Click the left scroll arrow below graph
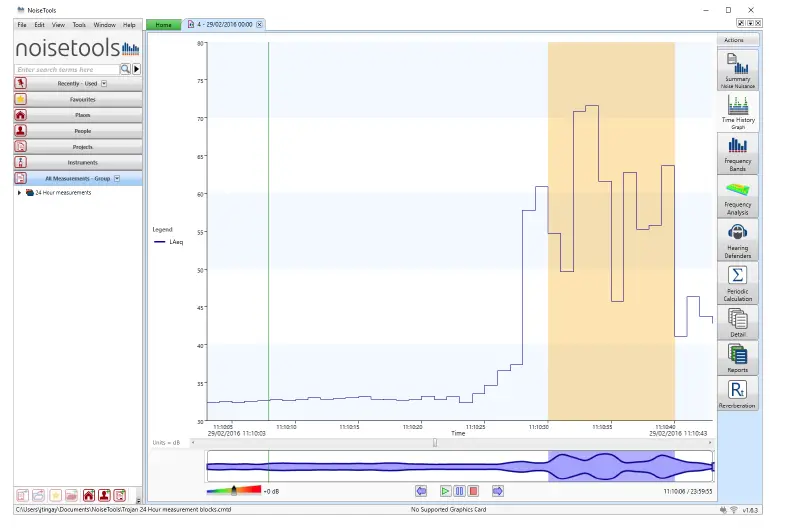The image size is (791, 532). pyautogui.click(x=193, y=442)
